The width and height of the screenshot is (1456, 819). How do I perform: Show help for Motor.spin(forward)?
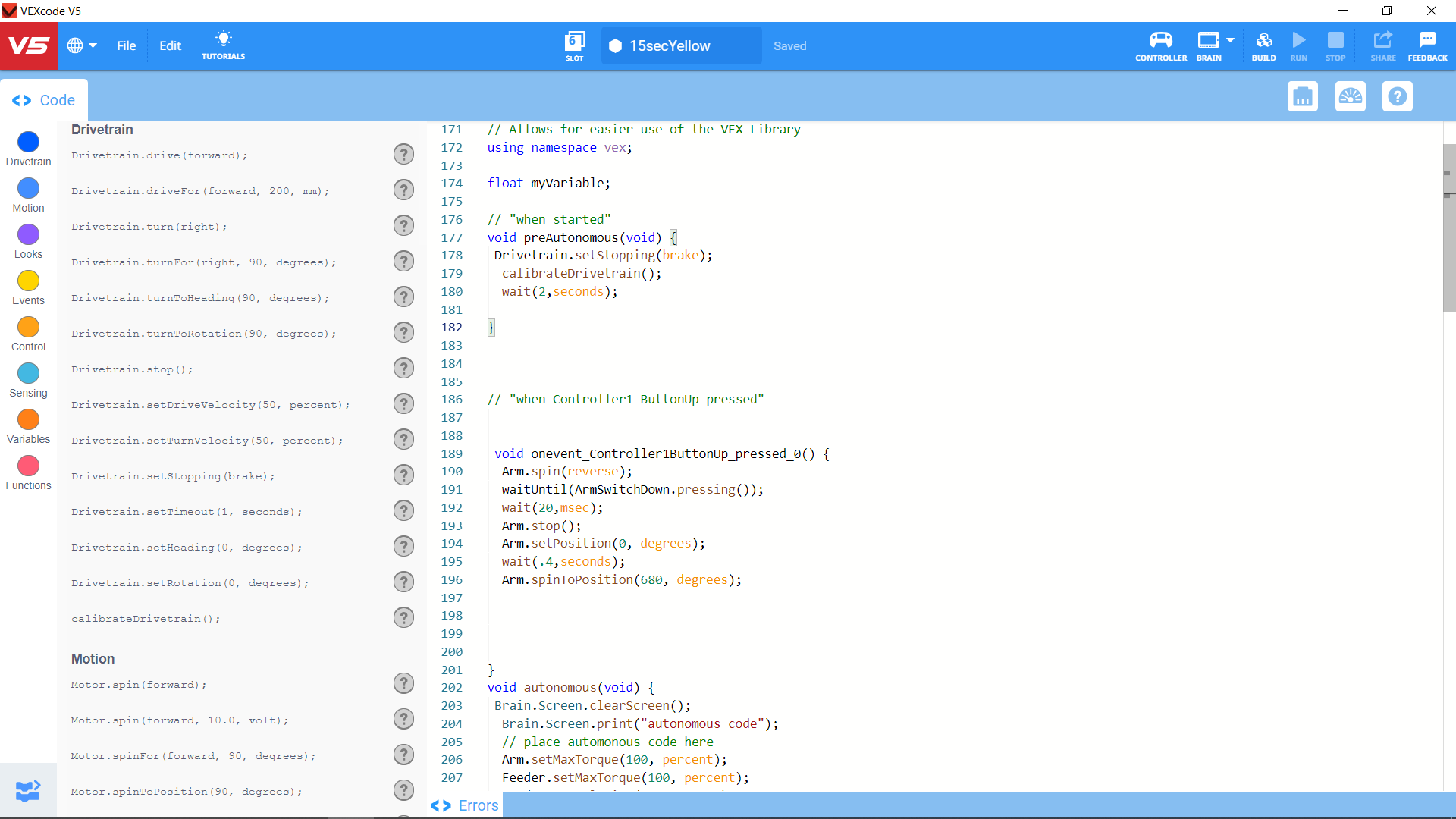(x=403, y=683)
